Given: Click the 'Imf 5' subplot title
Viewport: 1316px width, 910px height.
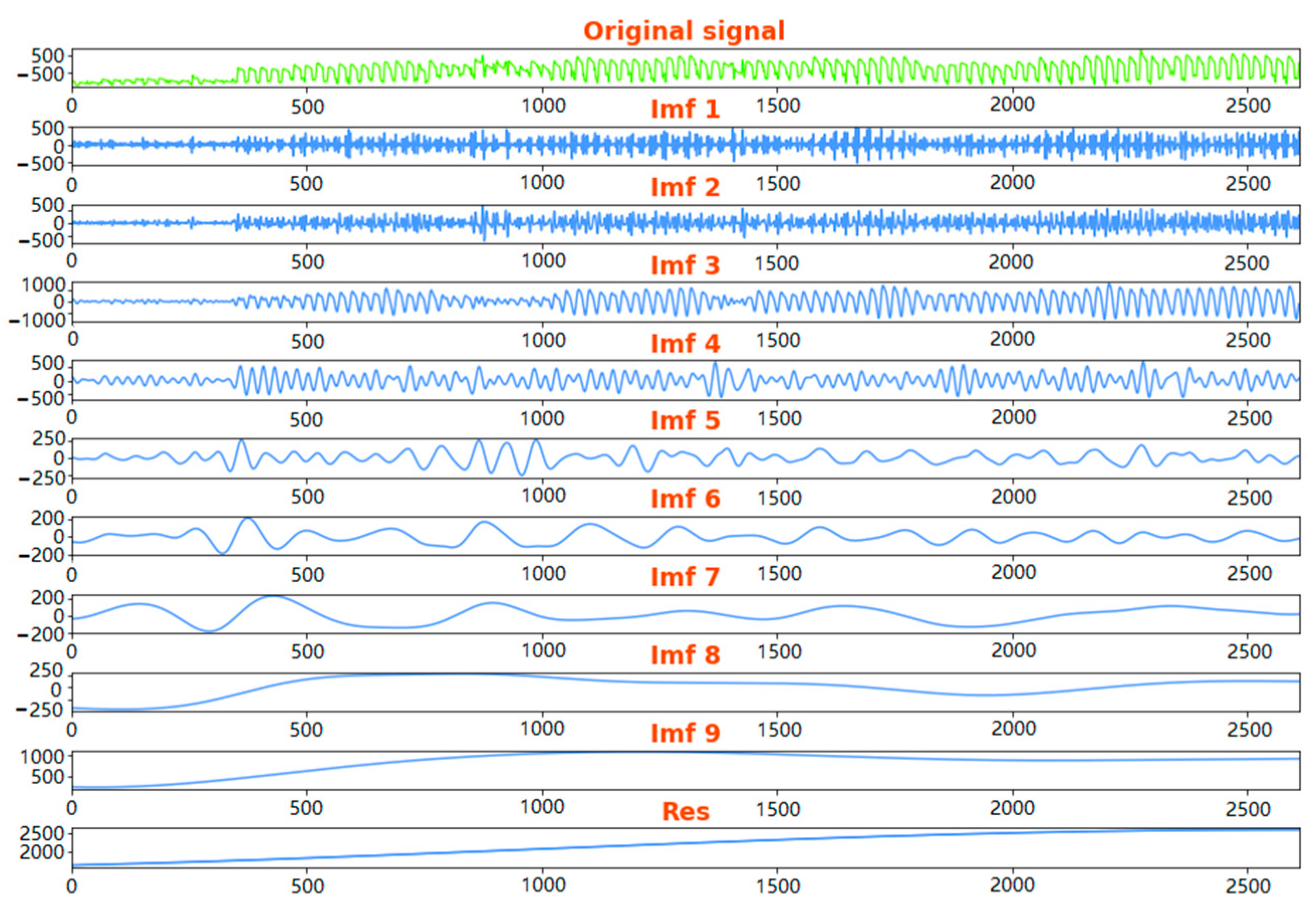Looking at the screenshot, I should 685,421.
